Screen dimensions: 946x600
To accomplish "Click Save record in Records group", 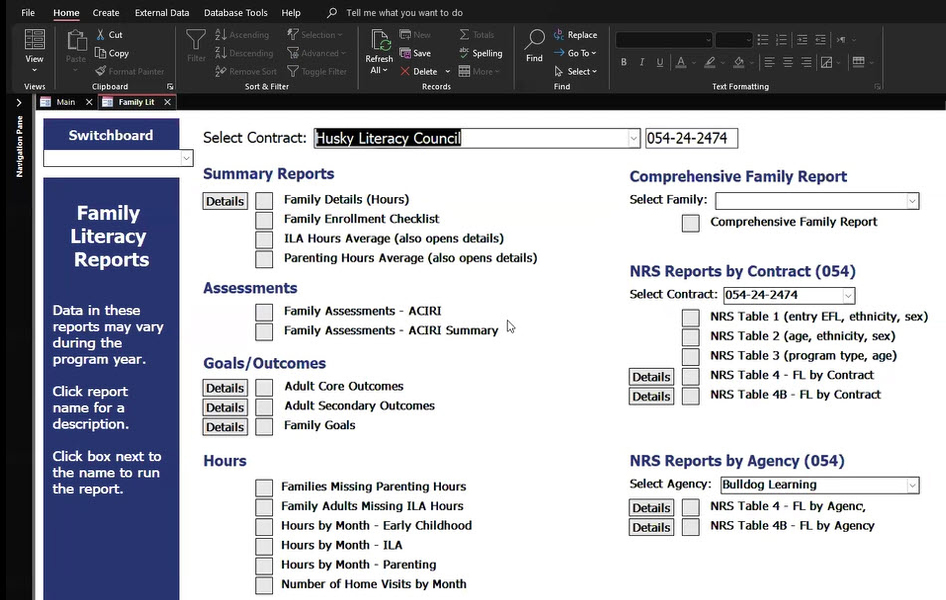I will pyautogui.click(x=415, y=53).
